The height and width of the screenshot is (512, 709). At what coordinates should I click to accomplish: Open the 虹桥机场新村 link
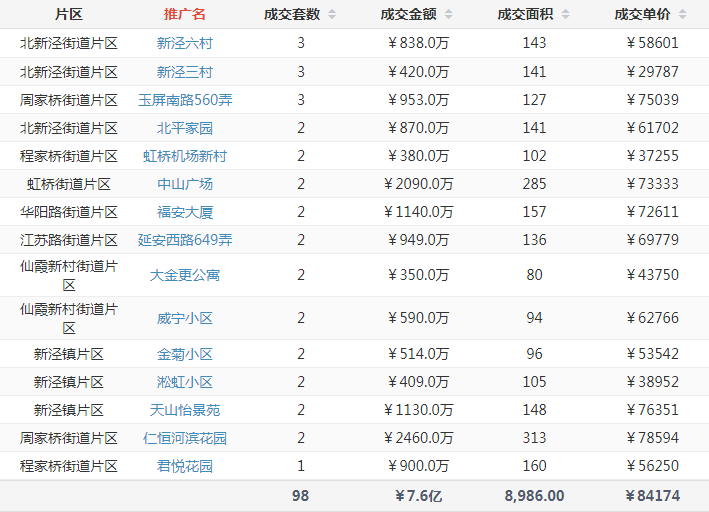[x=184, y=156]
